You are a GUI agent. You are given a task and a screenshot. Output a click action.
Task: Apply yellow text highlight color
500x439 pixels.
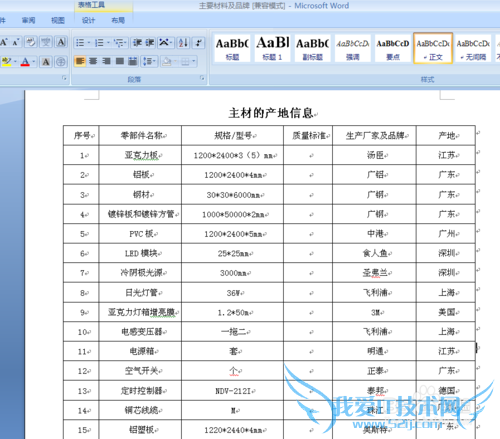click(6, 62)
